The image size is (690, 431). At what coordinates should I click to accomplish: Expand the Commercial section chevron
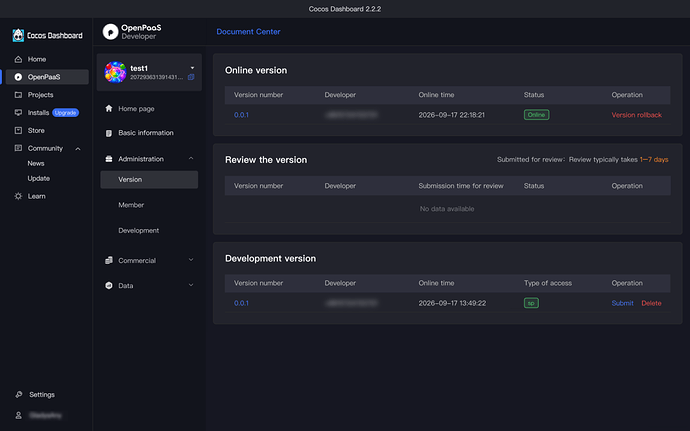point(191,260)
